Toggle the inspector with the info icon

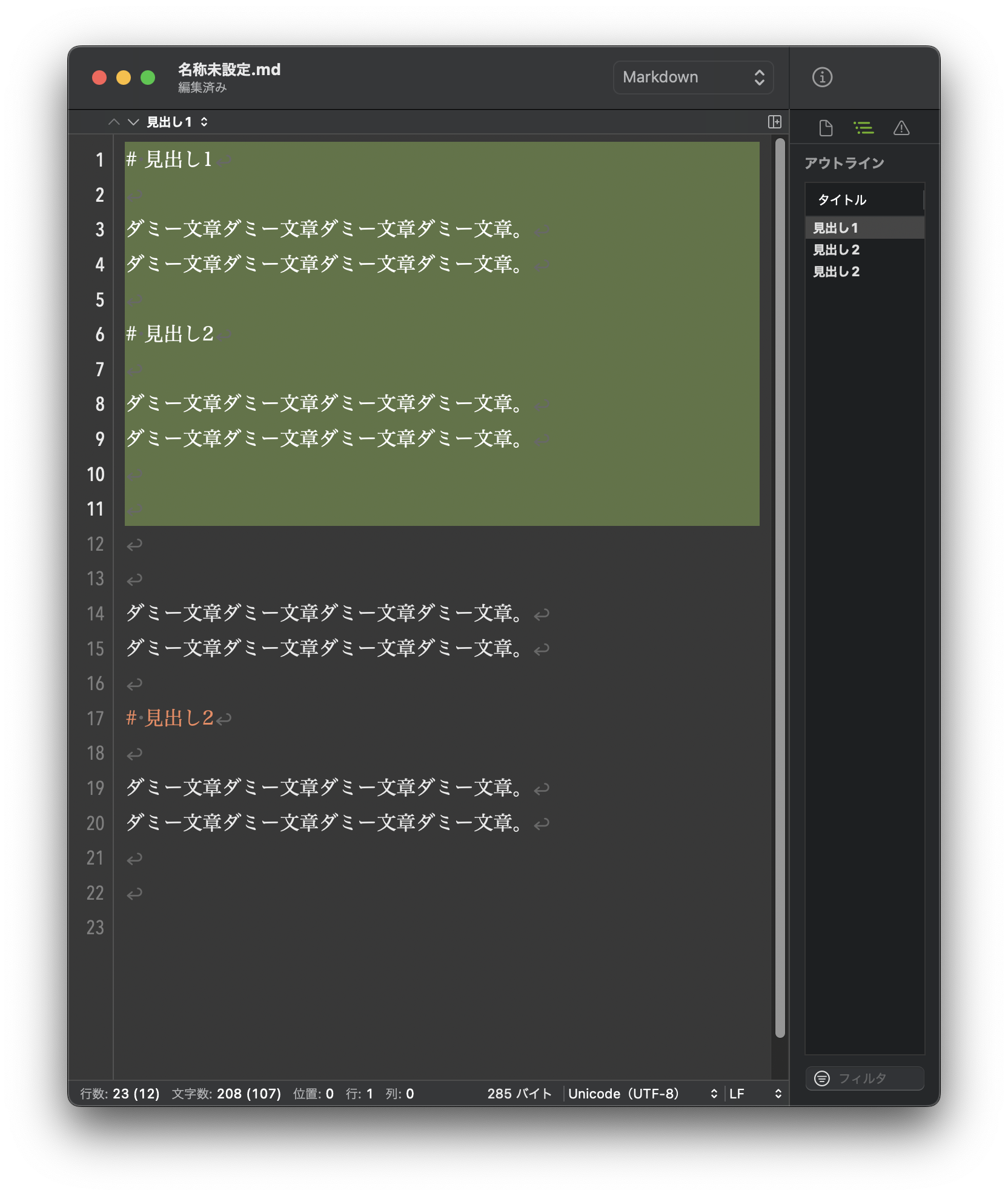[x=822, y=77]
